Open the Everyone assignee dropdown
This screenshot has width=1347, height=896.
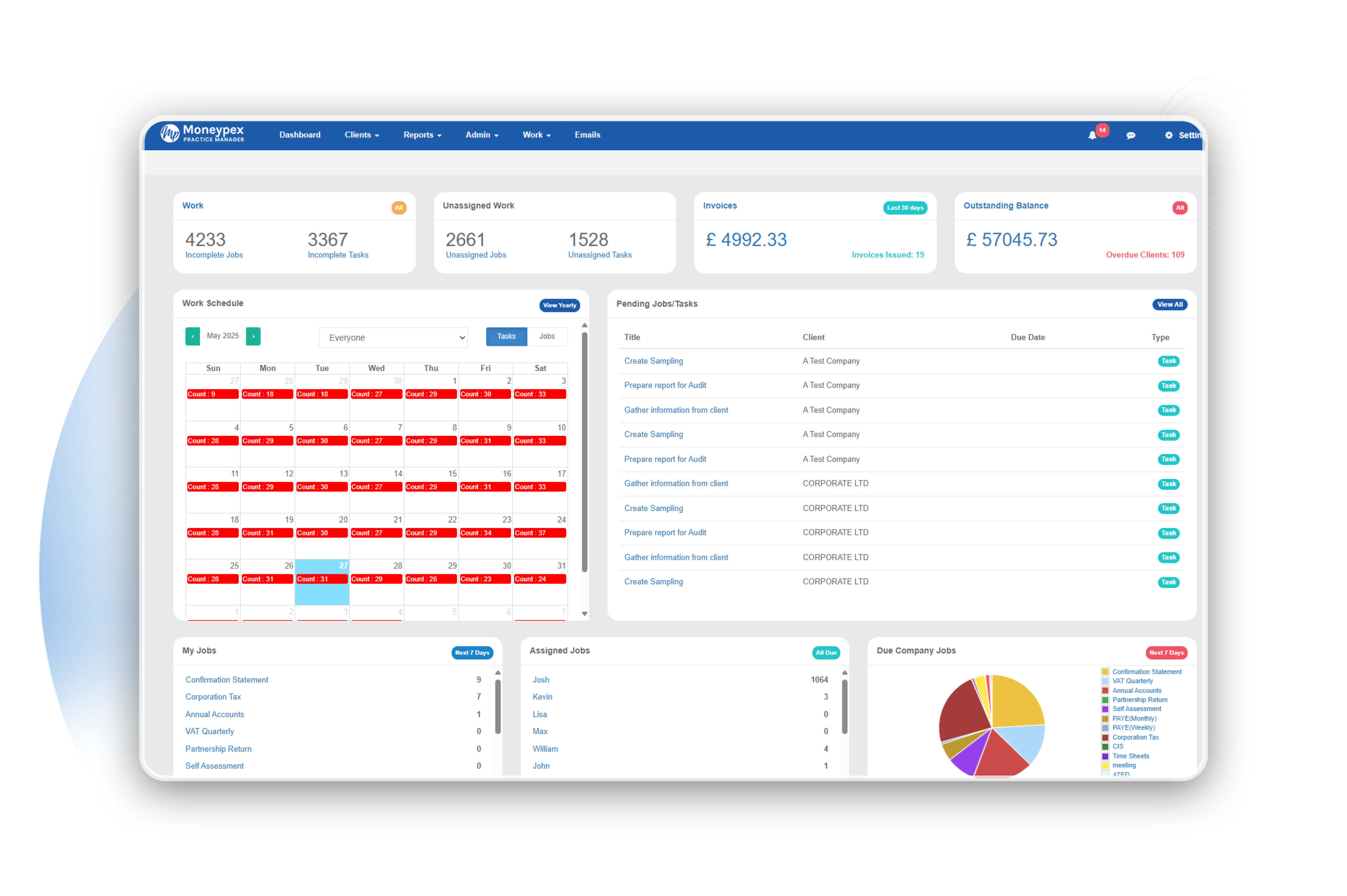pos(393,337)
